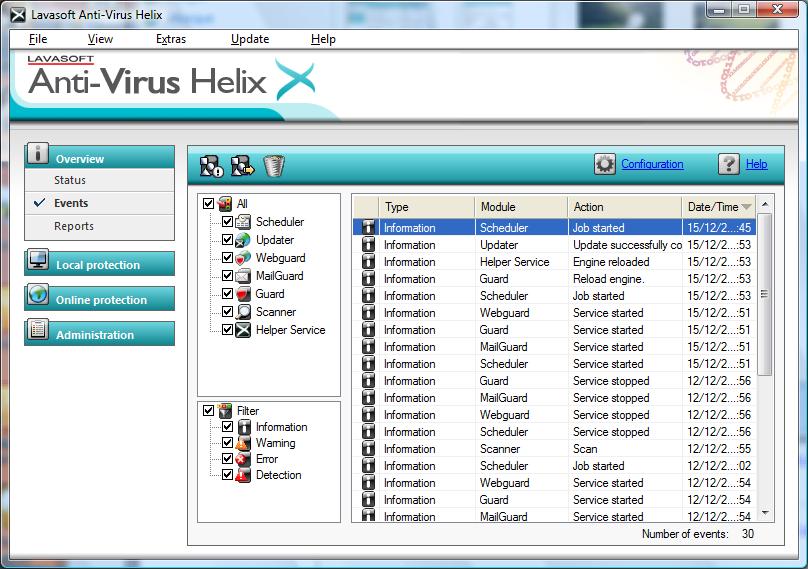808x569 pixels.
Task: Click the question mark Help icon
Action: 729,164
